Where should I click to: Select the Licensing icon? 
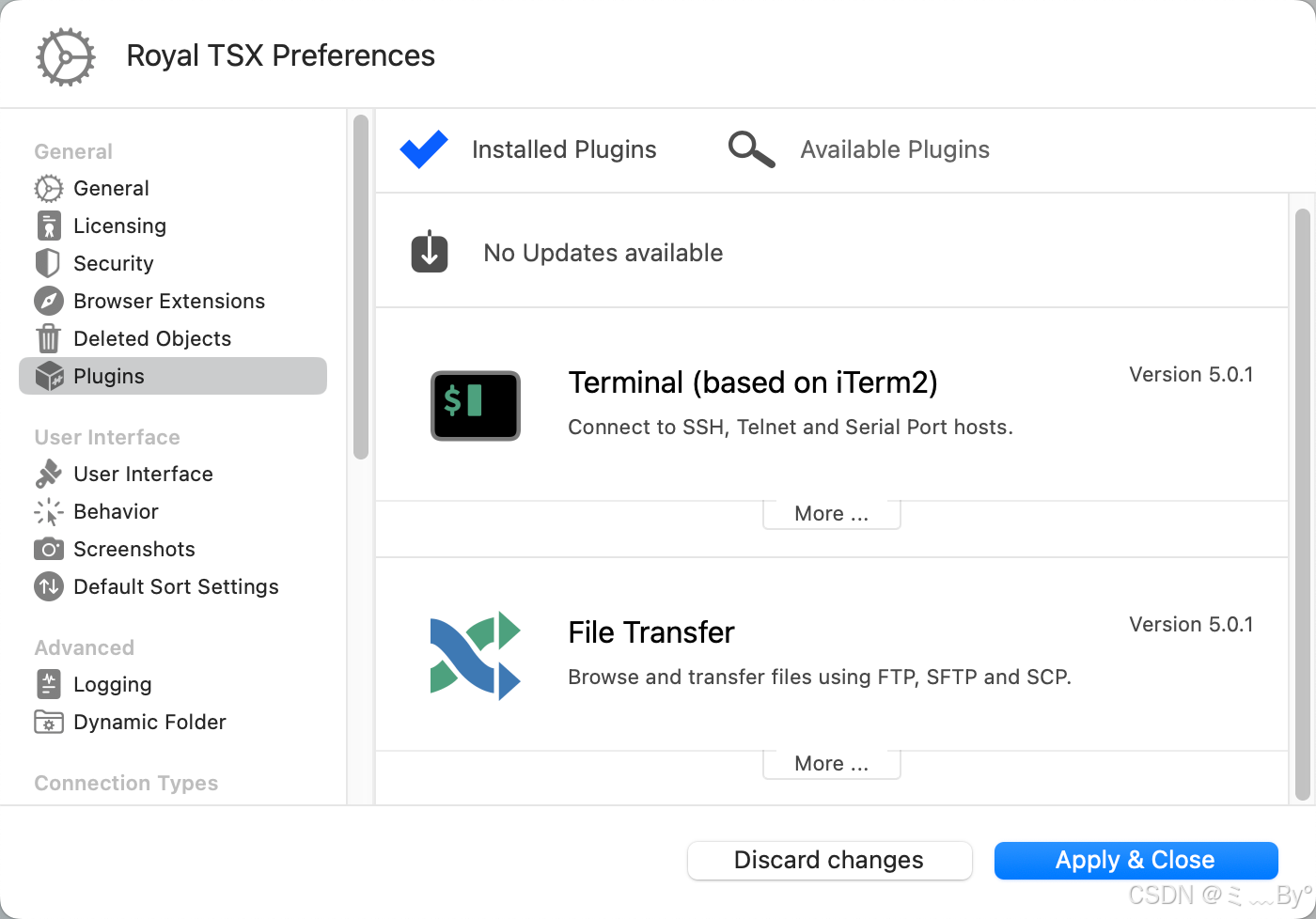click(49, 226)
